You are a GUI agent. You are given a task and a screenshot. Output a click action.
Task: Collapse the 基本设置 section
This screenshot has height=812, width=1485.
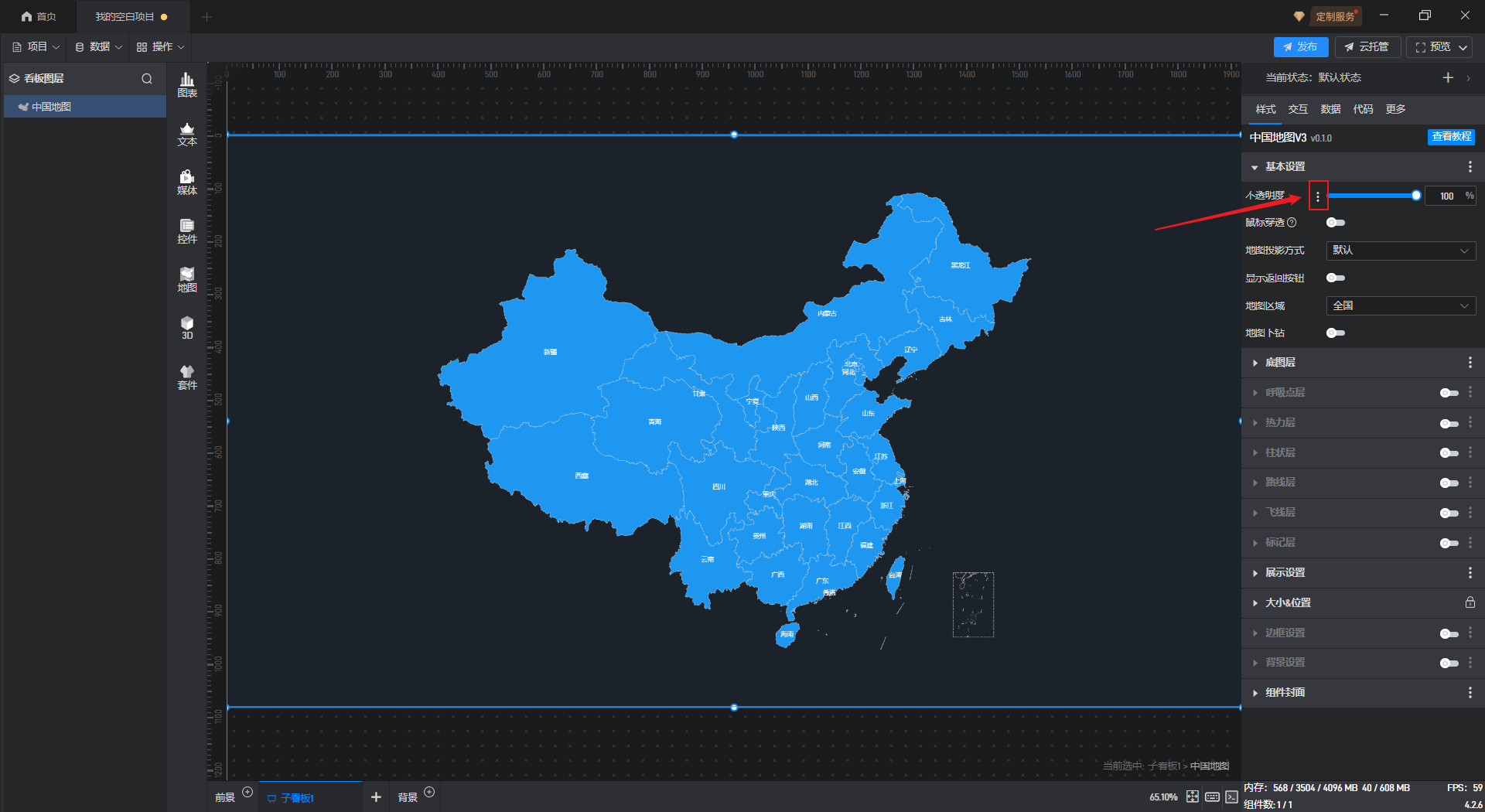tap(1255, 167)
